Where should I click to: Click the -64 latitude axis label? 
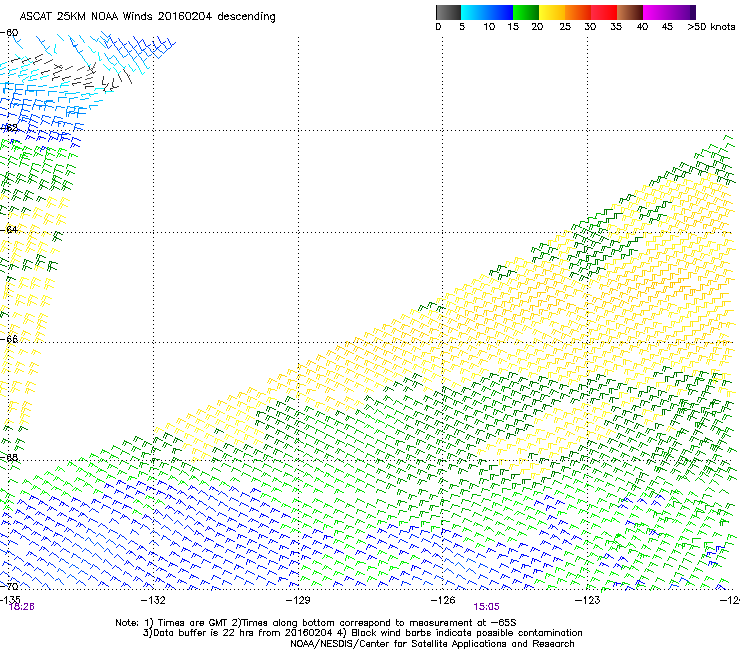tap(9, 230)
